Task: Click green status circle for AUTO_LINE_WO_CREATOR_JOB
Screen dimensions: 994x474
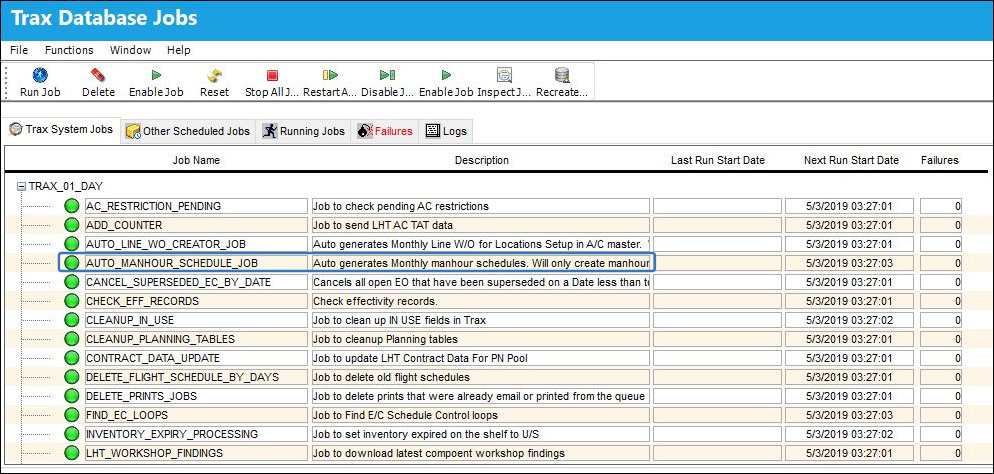Action: coord(72,244)
